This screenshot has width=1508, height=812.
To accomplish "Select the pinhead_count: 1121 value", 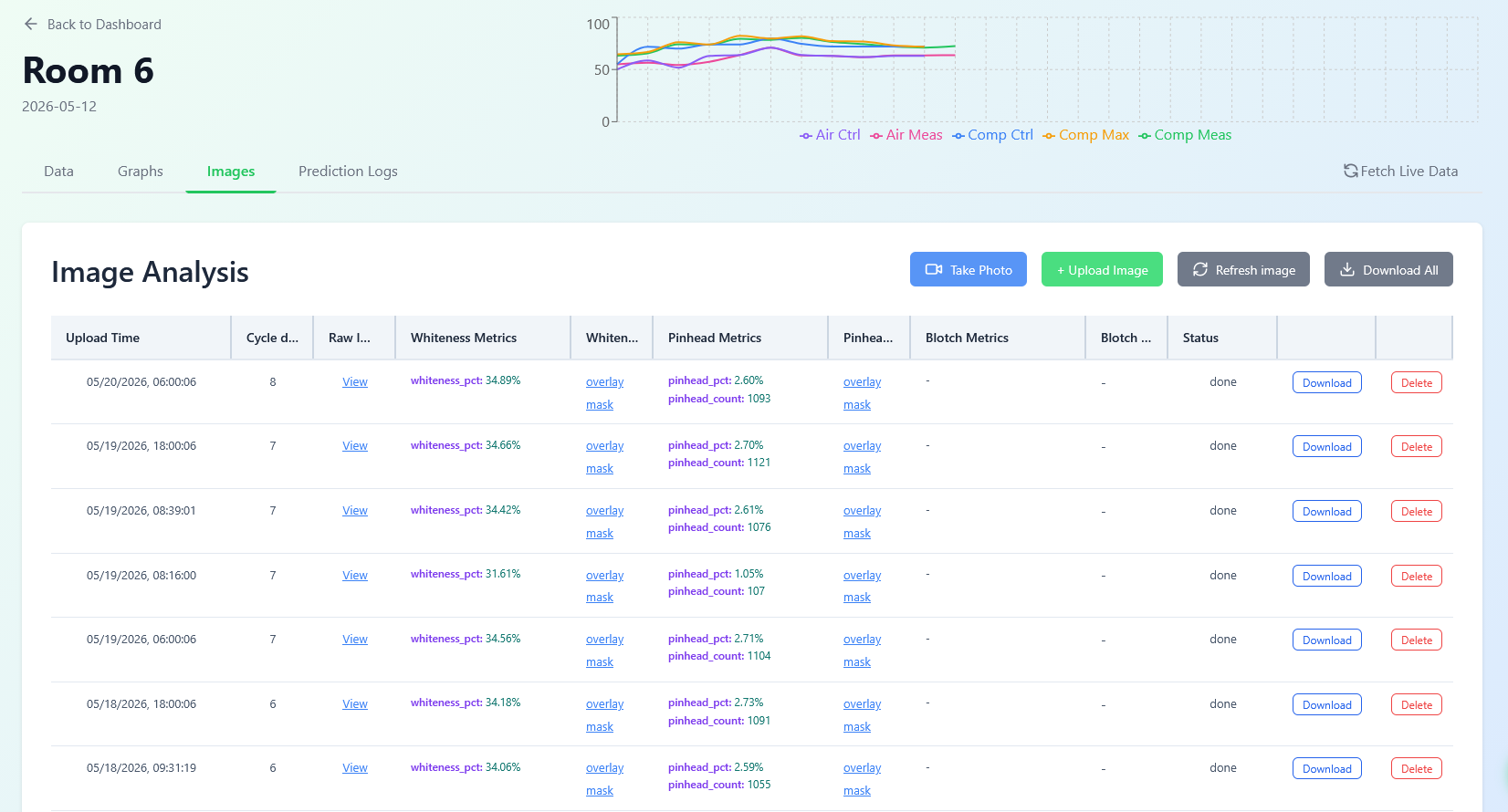I will tap(719, 463).
